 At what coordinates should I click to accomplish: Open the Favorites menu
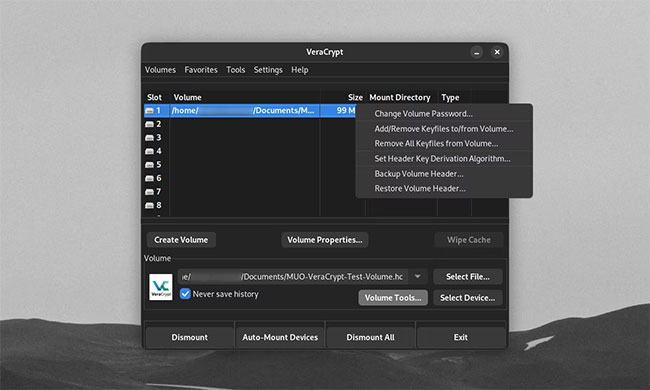click(x=201, y=70)
